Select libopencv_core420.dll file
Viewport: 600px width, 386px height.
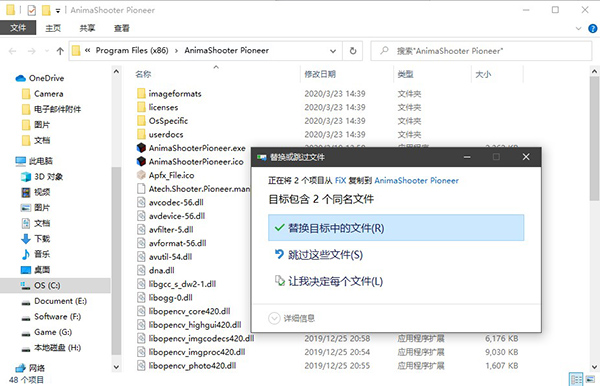pos(184,311)
